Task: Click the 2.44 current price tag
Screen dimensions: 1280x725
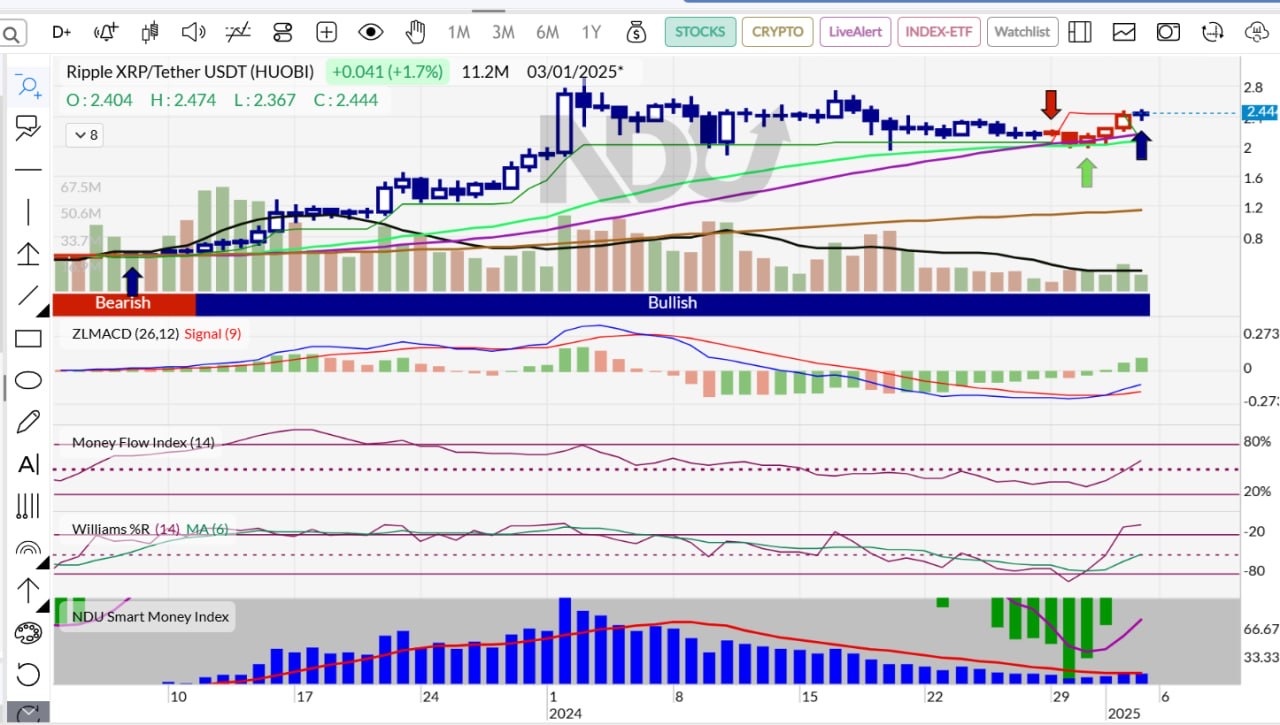Action: point(1258,113)
